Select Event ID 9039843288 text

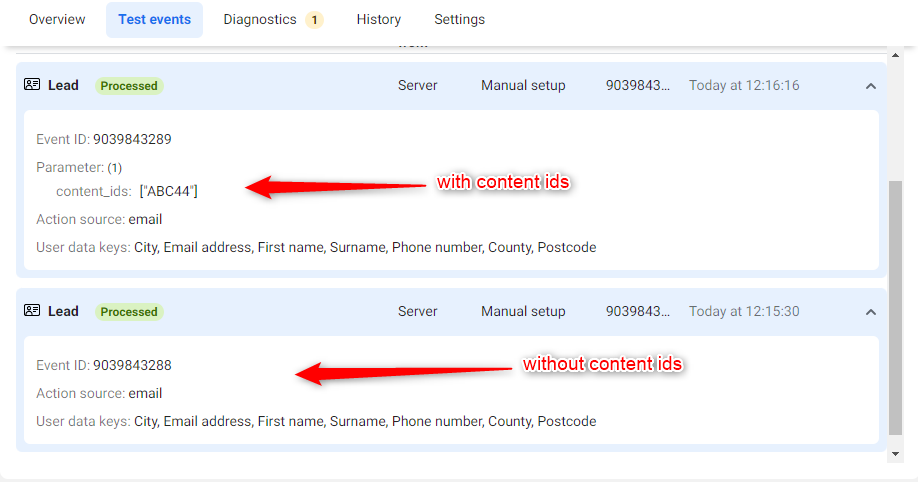[104, 365]
